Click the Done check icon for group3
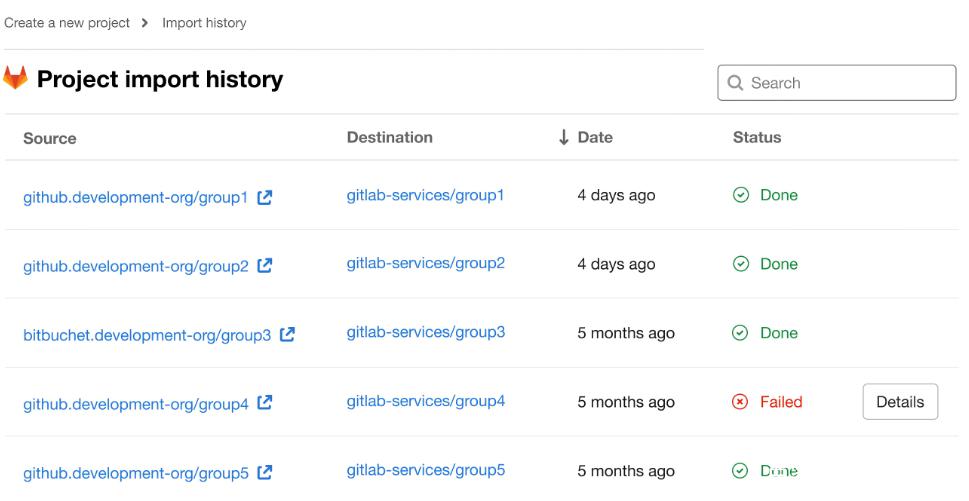969x501 pixels. (740, 333)
